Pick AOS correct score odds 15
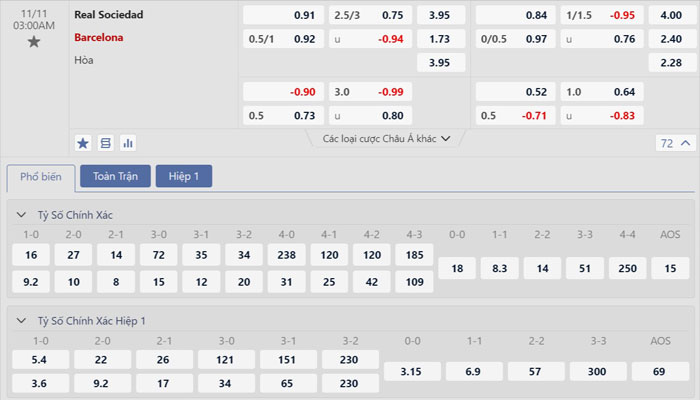The image size is (700, 400). tap(664, 269)
